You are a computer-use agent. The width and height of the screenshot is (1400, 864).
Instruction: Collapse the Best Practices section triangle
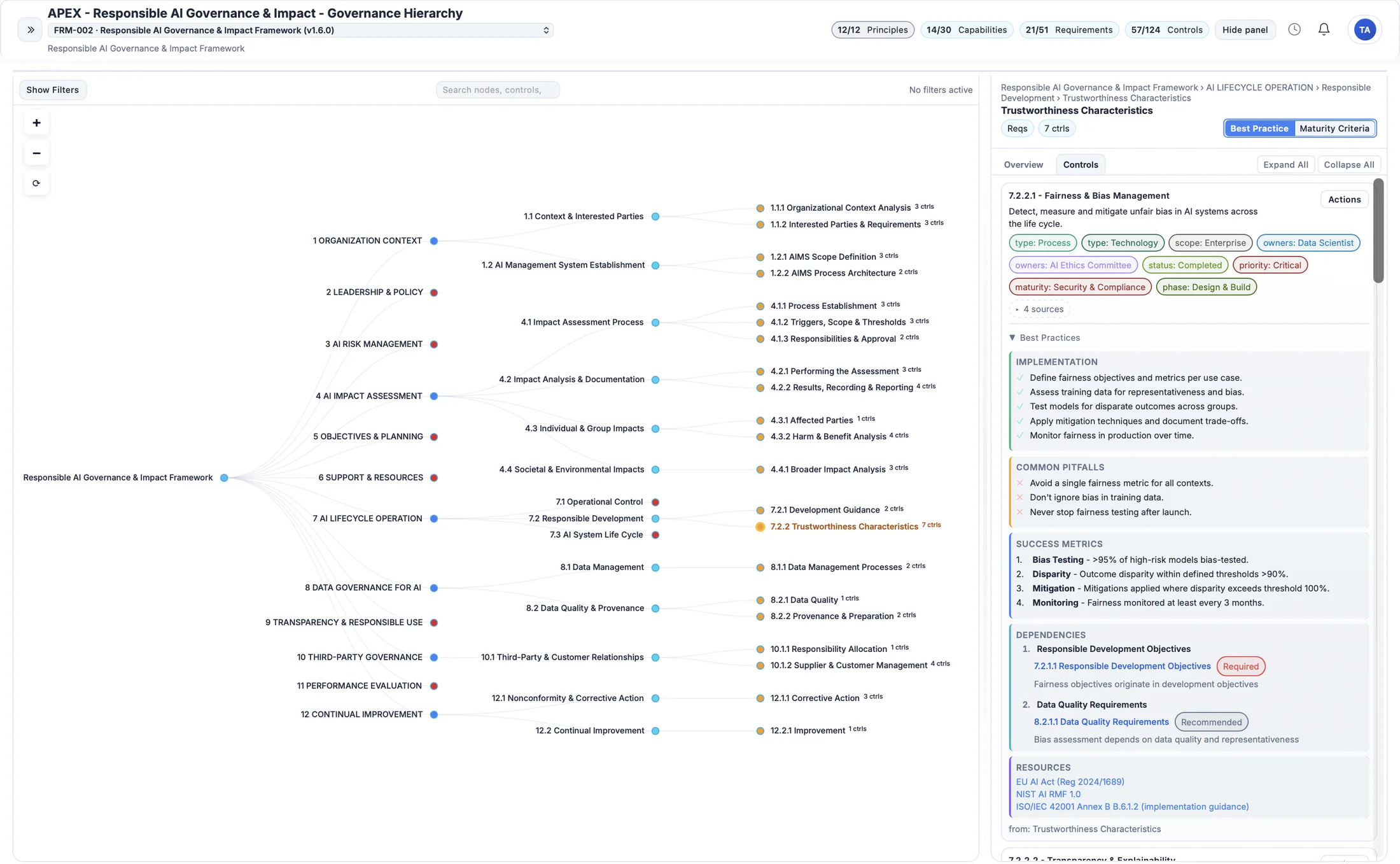1012,338
